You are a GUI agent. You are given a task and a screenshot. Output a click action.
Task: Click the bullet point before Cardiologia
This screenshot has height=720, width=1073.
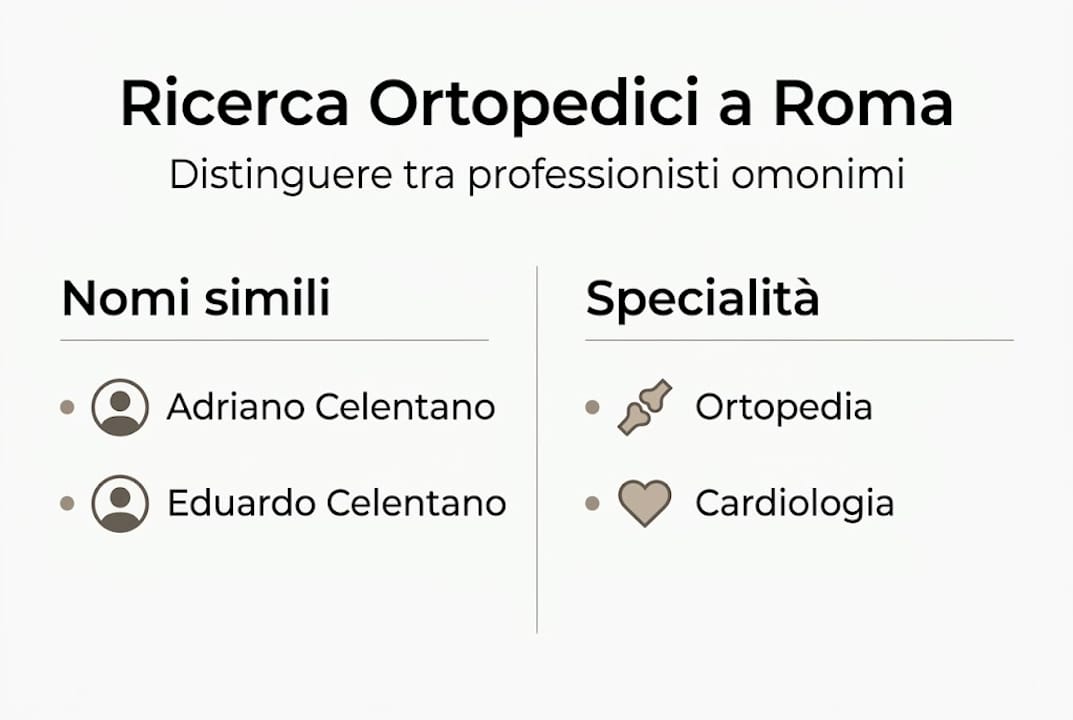[x=593, y=503]
